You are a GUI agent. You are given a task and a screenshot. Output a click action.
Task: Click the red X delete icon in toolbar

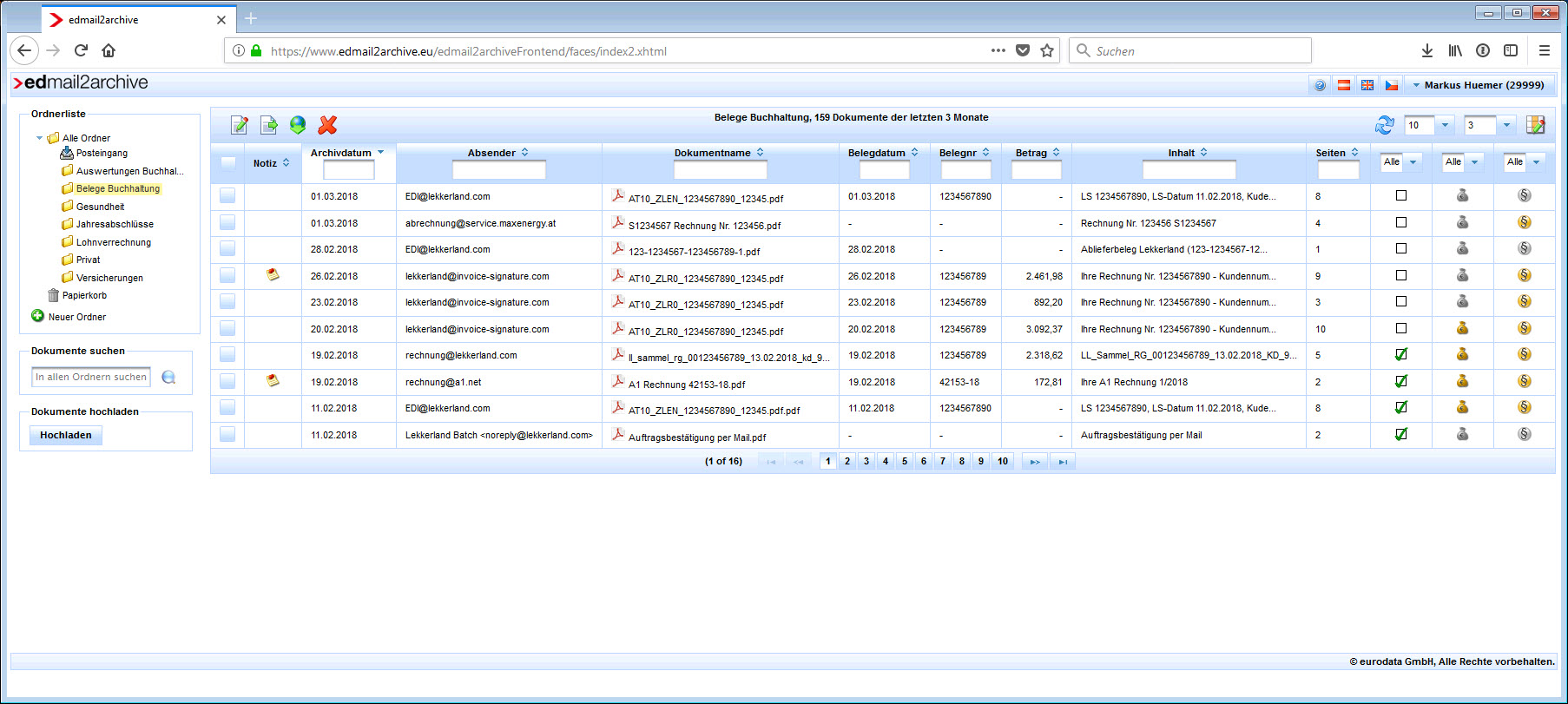click(327, 125)
